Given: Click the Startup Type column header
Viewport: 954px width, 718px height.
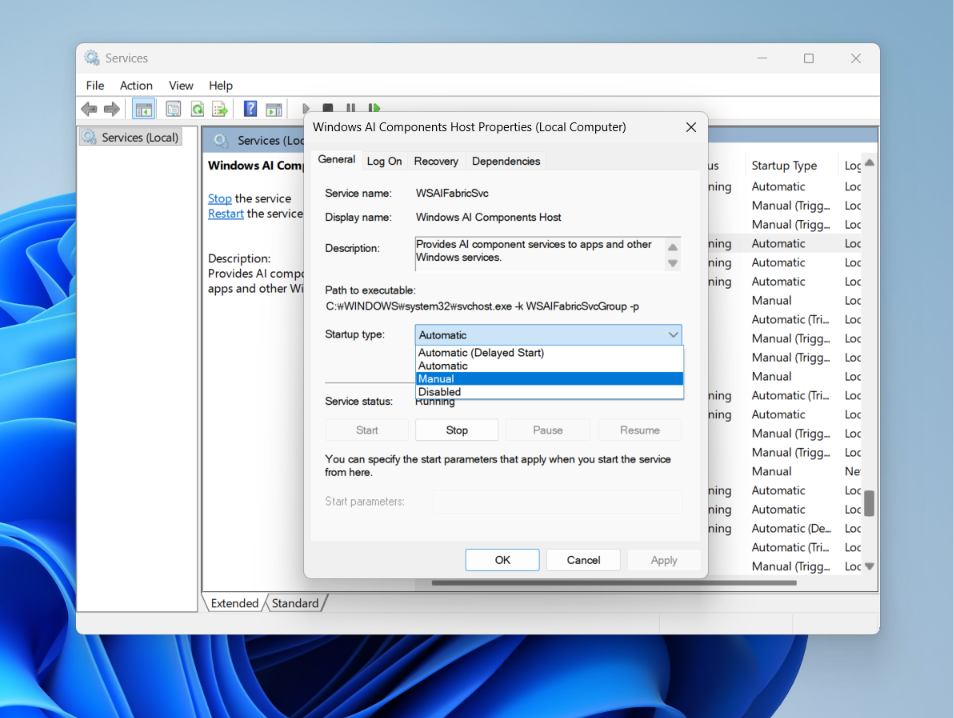Looking at the screenshot, I should point(784,166).
